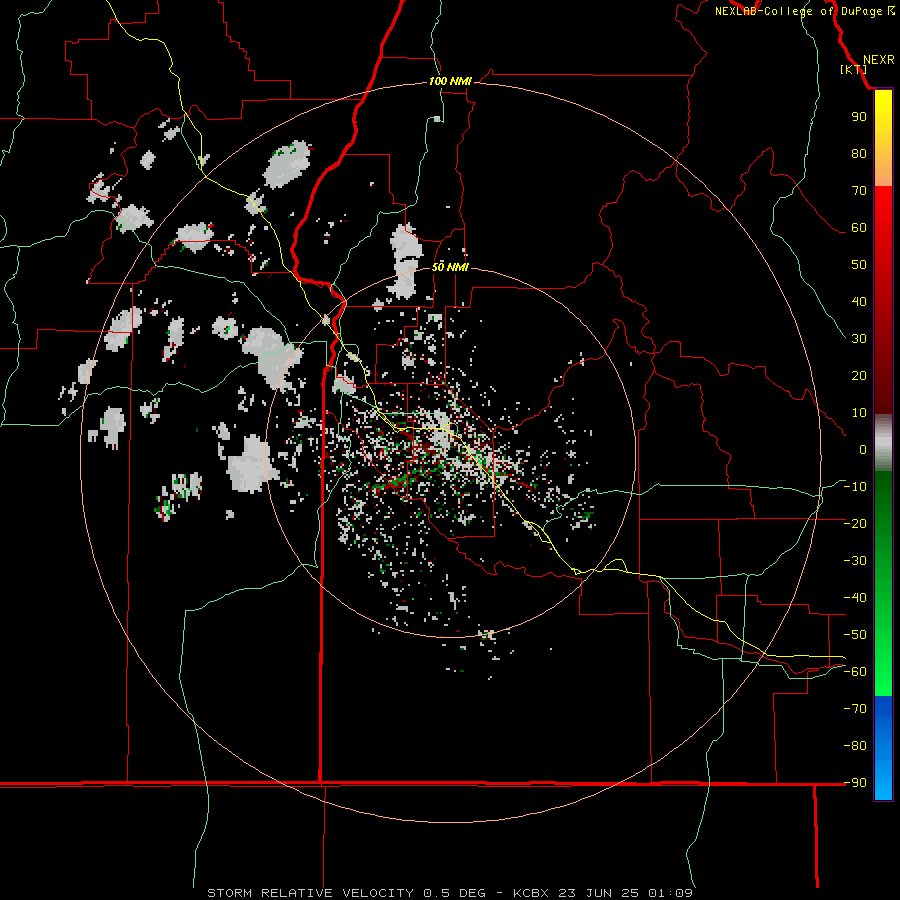Image resolution: width=900 pixels, height=900 pixels.
Task: Click the -20 value on the velocity scale
Action: [x=855, y=524]
